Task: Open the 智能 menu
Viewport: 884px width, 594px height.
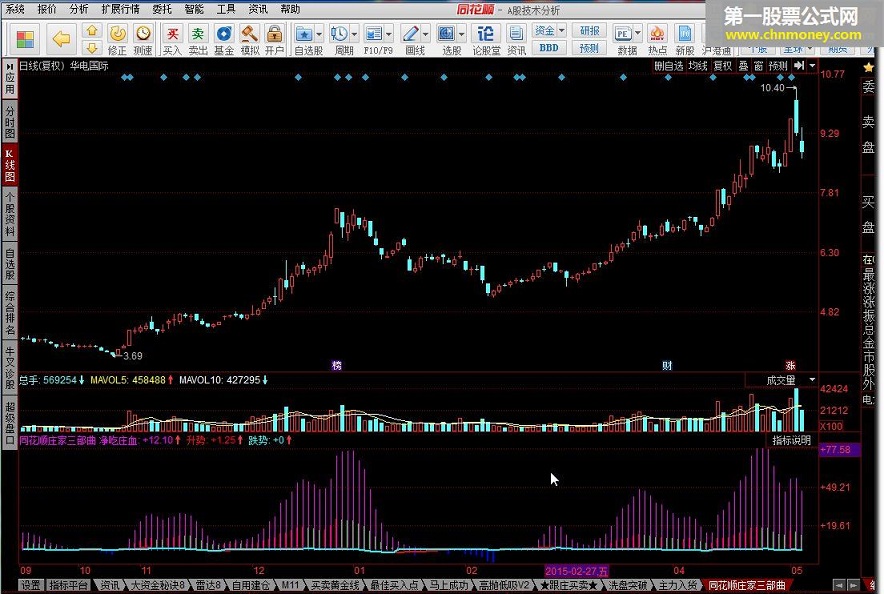Action: 195,9
